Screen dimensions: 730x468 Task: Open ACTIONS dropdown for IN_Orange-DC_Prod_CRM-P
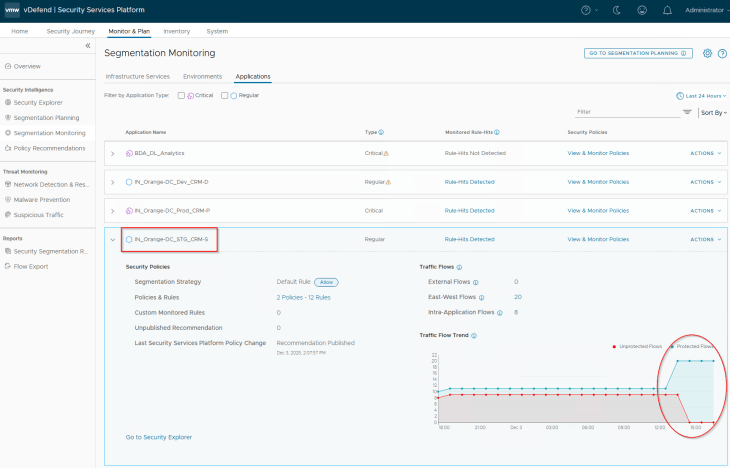[x=705, y=211]
